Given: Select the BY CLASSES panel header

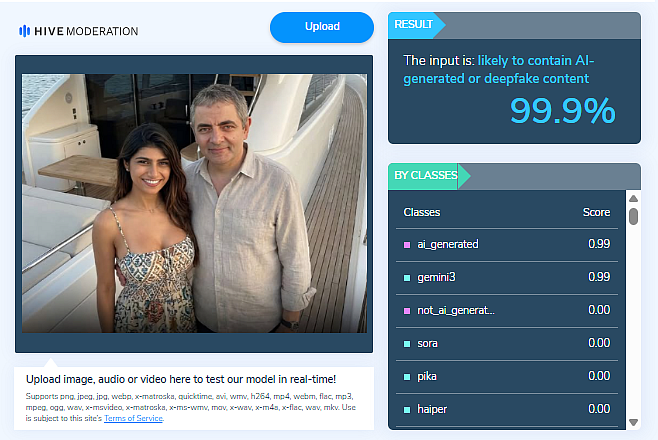Looking at the screenshot, I should [426, 176].
